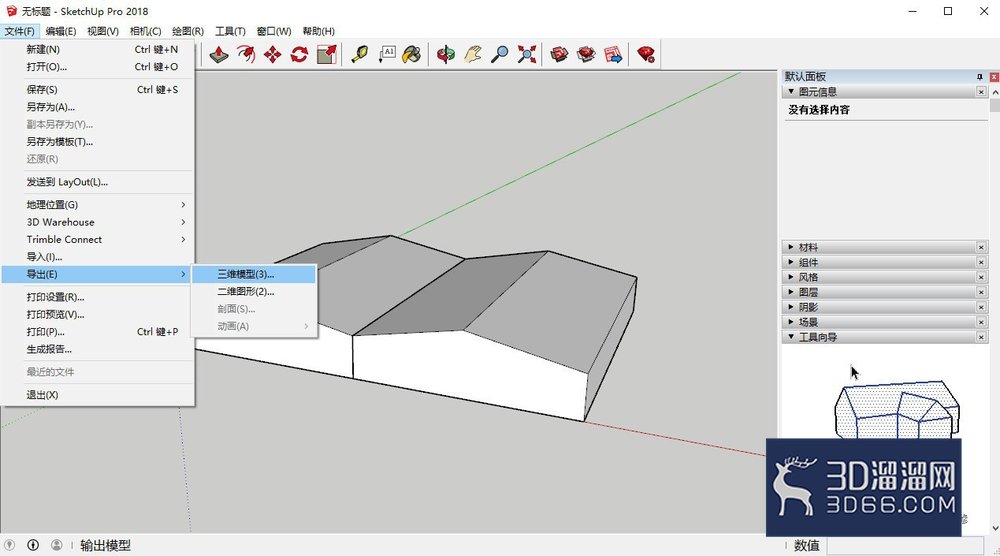Open the 3D Warehouse submenu in file menu

[x=97, y=222]
